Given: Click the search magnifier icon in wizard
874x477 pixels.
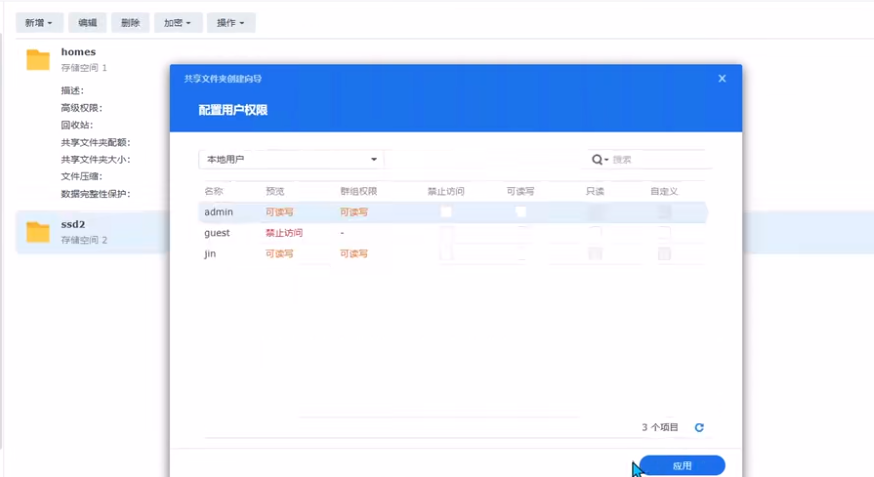Looking at the screenshot, I should [x=597, y=160].
